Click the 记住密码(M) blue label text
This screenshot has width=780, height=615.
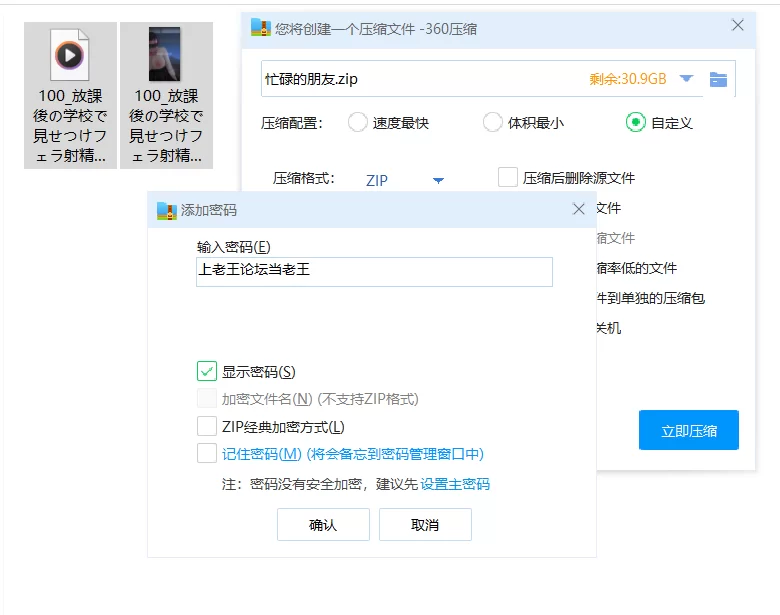(353, 454)
